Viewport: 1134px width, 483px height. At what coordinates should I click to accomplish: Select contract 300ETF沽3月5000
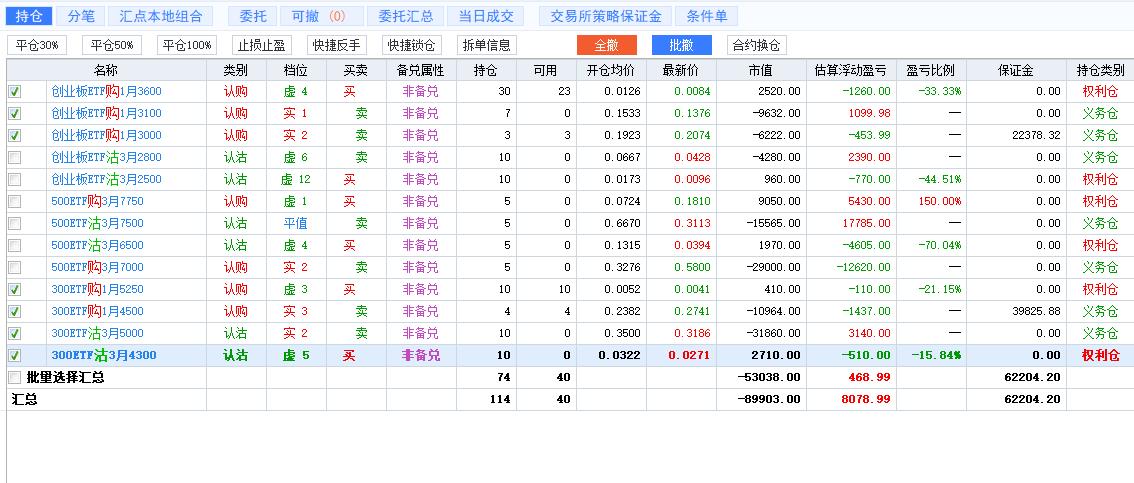coord(98,333)
